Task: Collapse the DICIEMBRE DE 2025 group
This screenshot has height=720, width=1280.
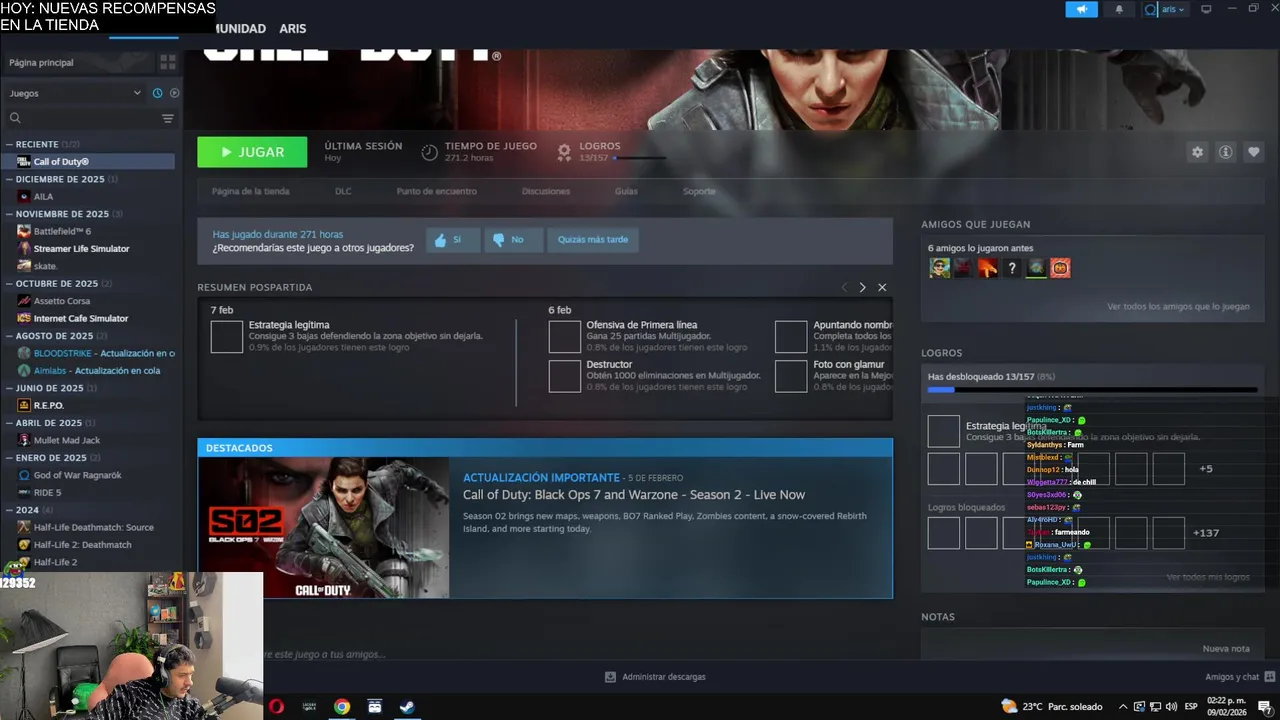Action: pyautogui.click(x=9, y=179)
